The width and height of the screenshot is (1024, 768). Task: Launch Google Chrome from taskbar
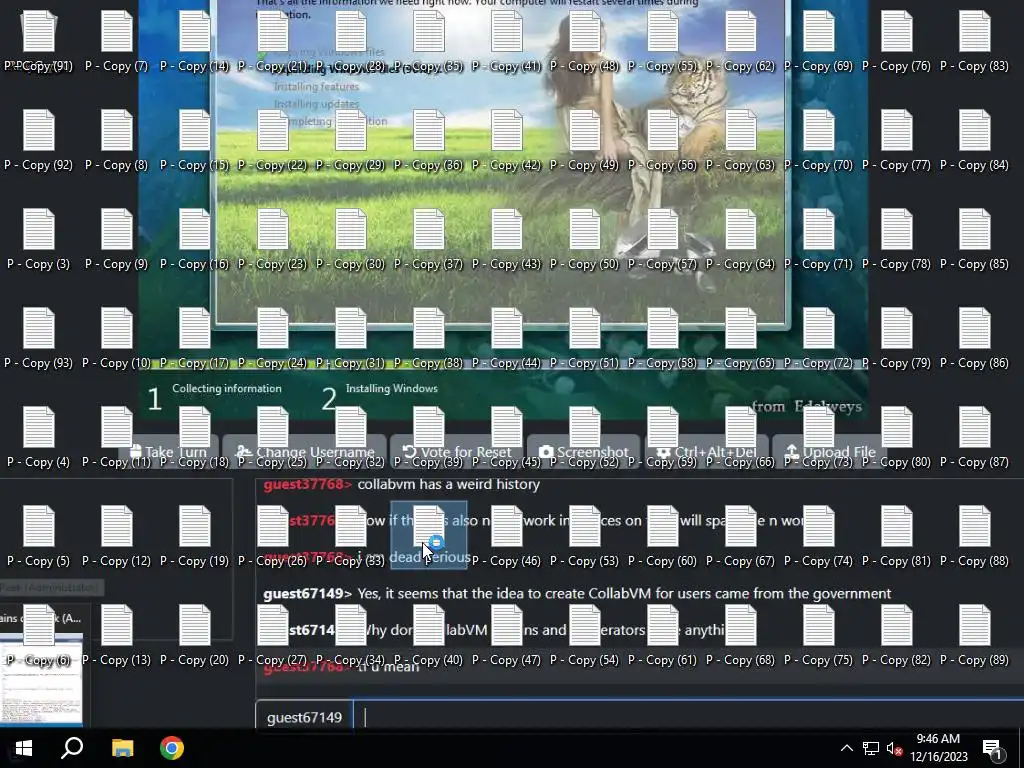tap(172, 748)
